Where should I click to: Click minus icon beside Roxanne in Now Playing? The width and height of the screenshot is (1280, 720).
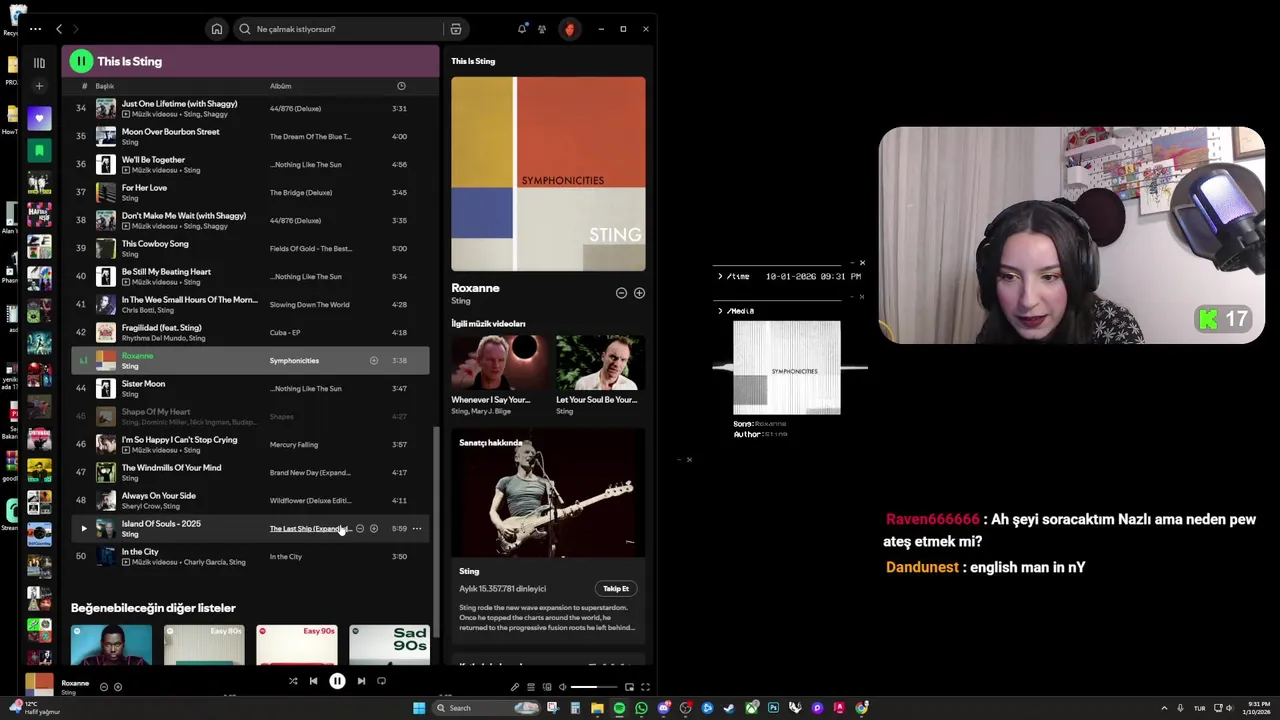coord(621,293)
